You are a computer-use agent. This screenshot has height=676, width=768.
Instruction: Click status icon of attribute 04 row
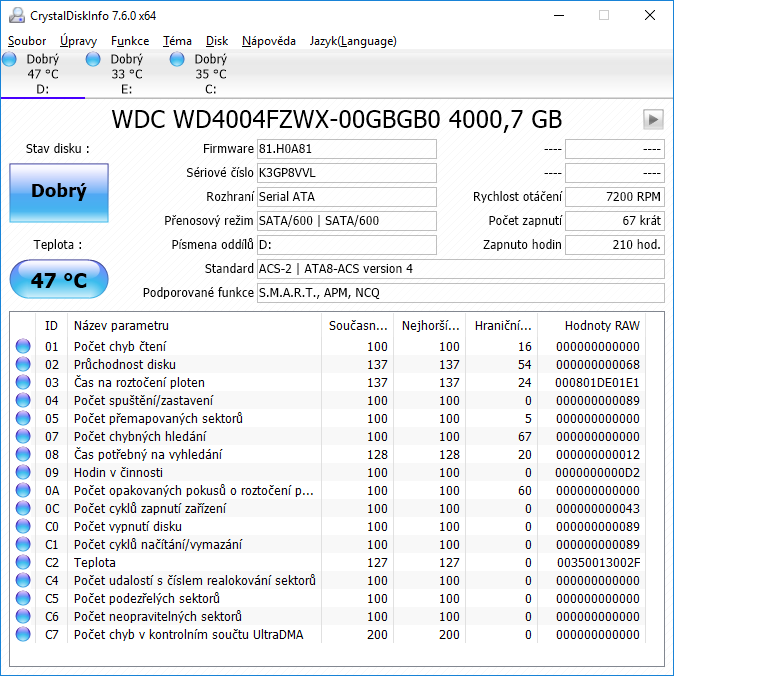(x=23, y=400)
